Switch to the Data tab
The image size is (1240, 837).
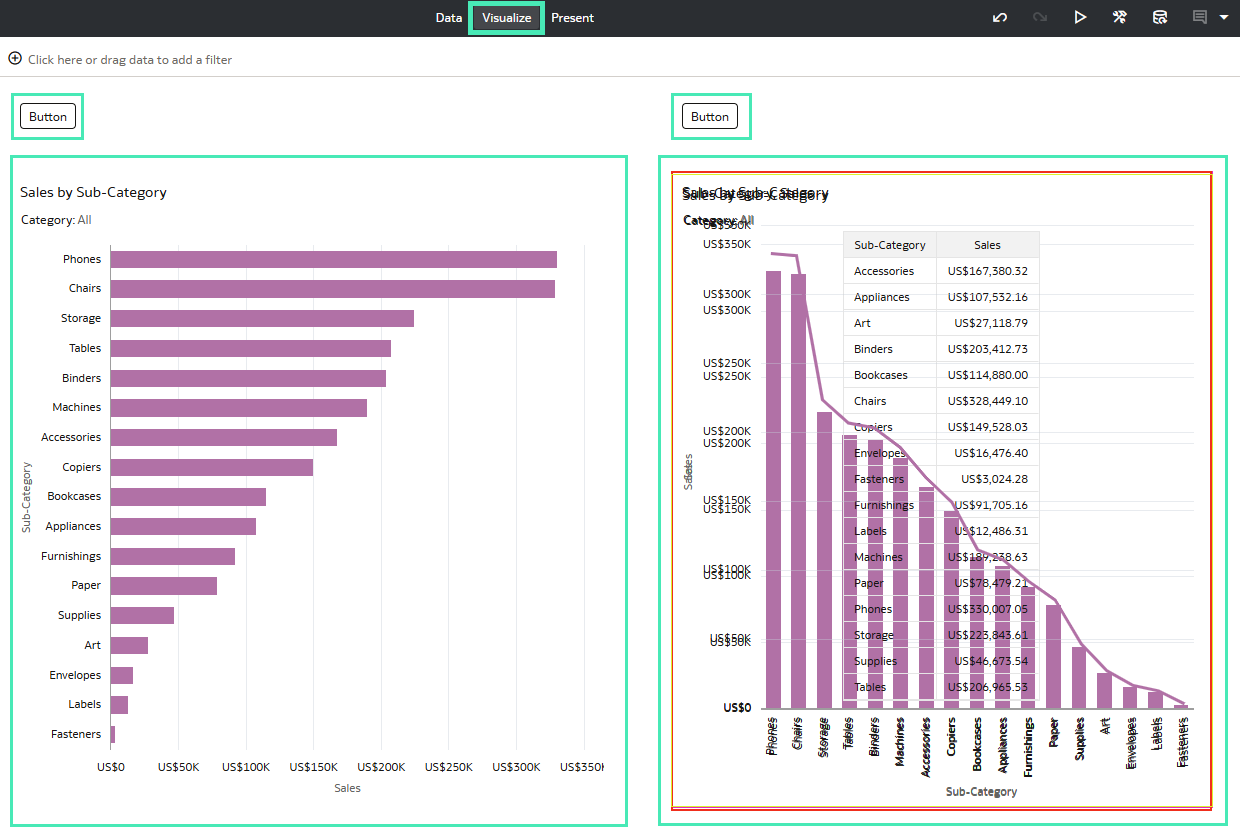tap(448, 17)
